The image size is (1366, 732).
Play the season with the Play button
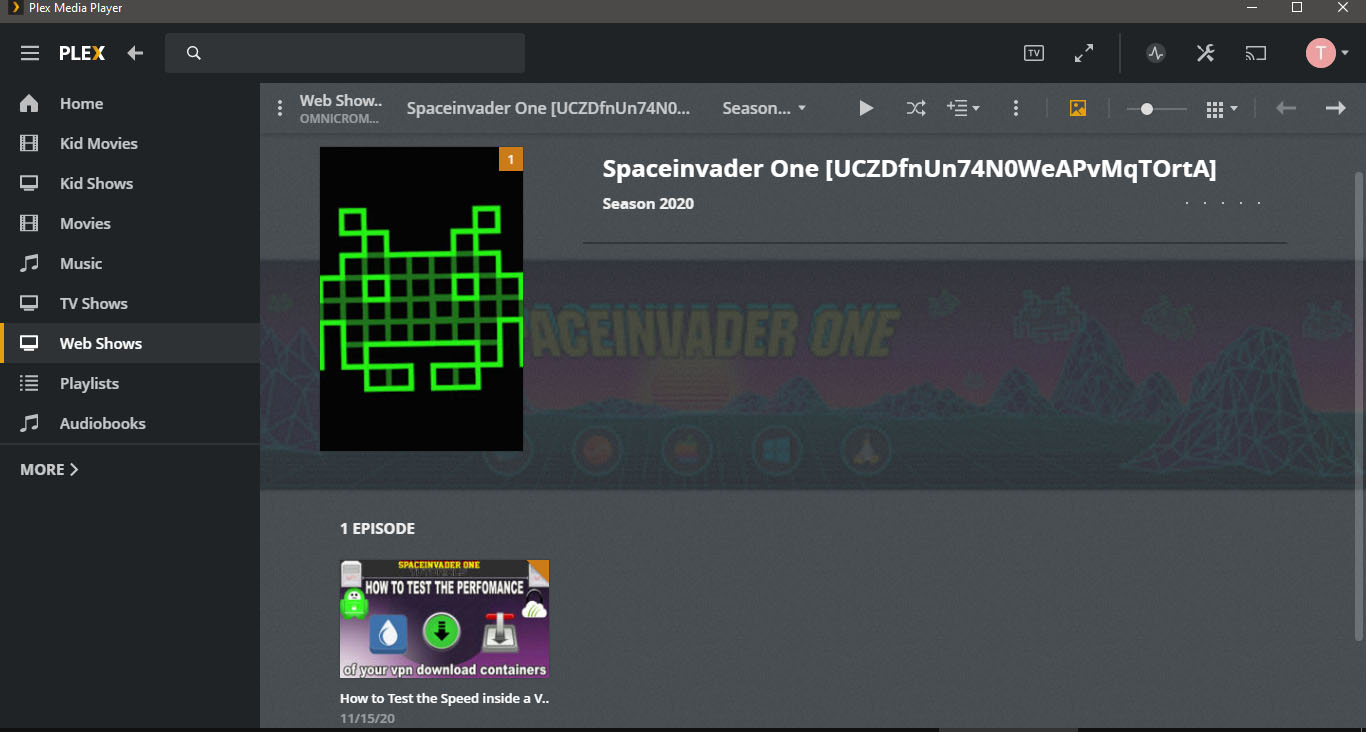click(x=866, y=108)
